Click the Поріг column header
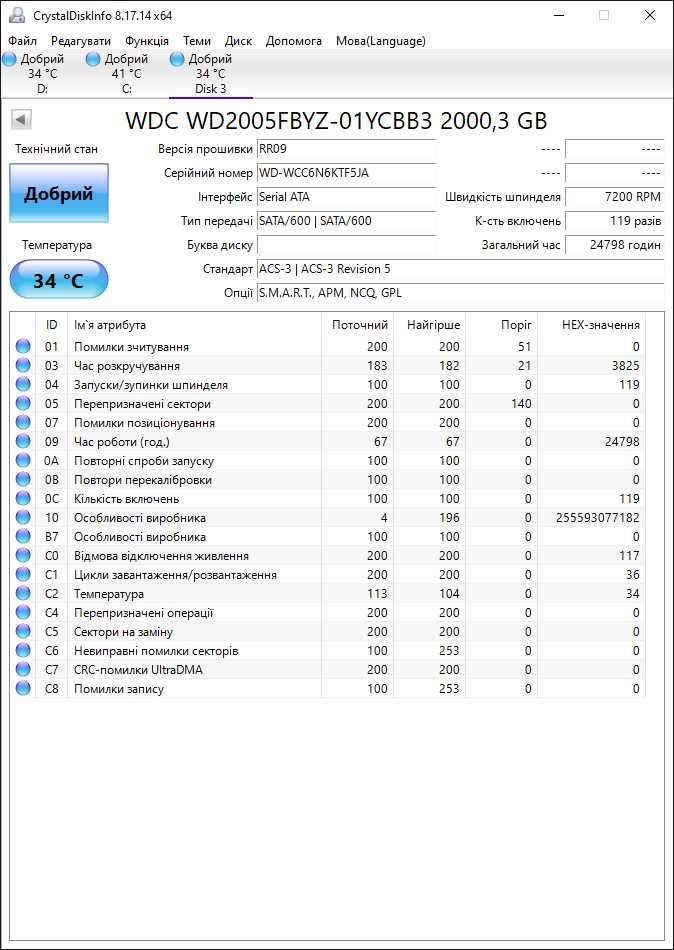 pos(502,325)
